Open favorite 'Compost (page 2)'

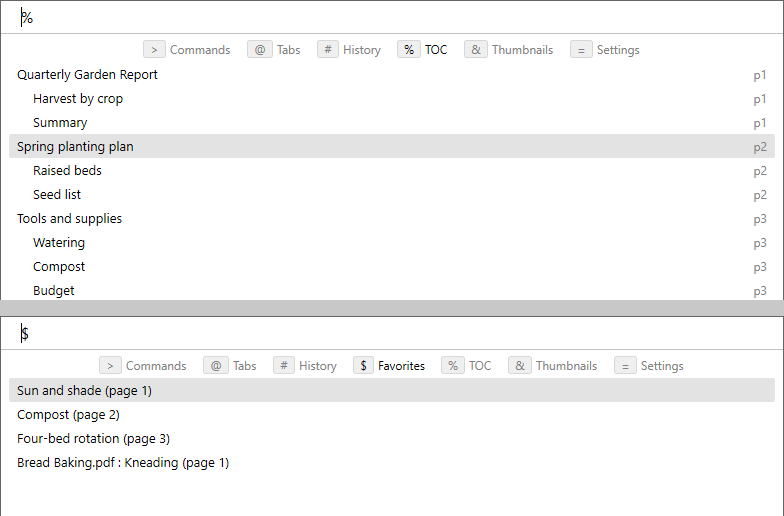[x=392, y=414]
